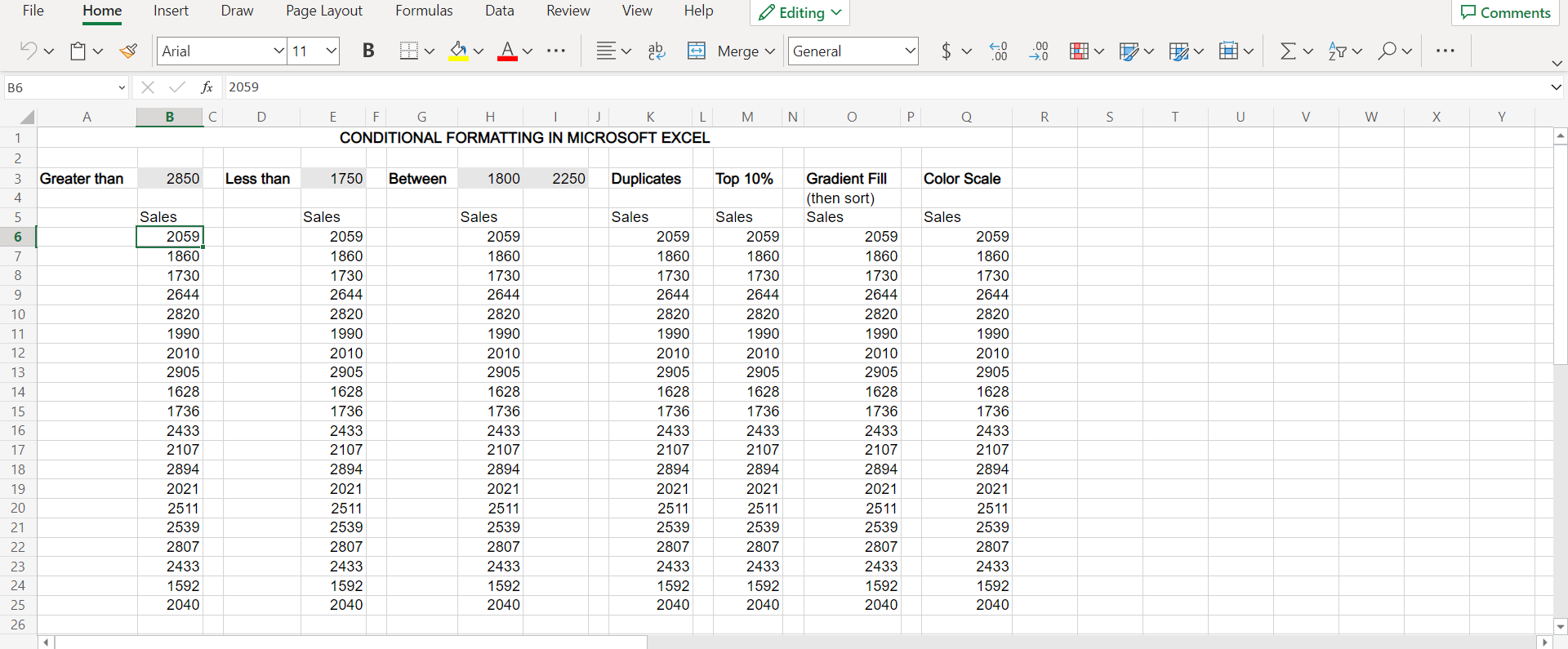Screen dimensions: 1568x649
Task: Open the Undo history dropdown arrow
Action: (x=49, y=51)
